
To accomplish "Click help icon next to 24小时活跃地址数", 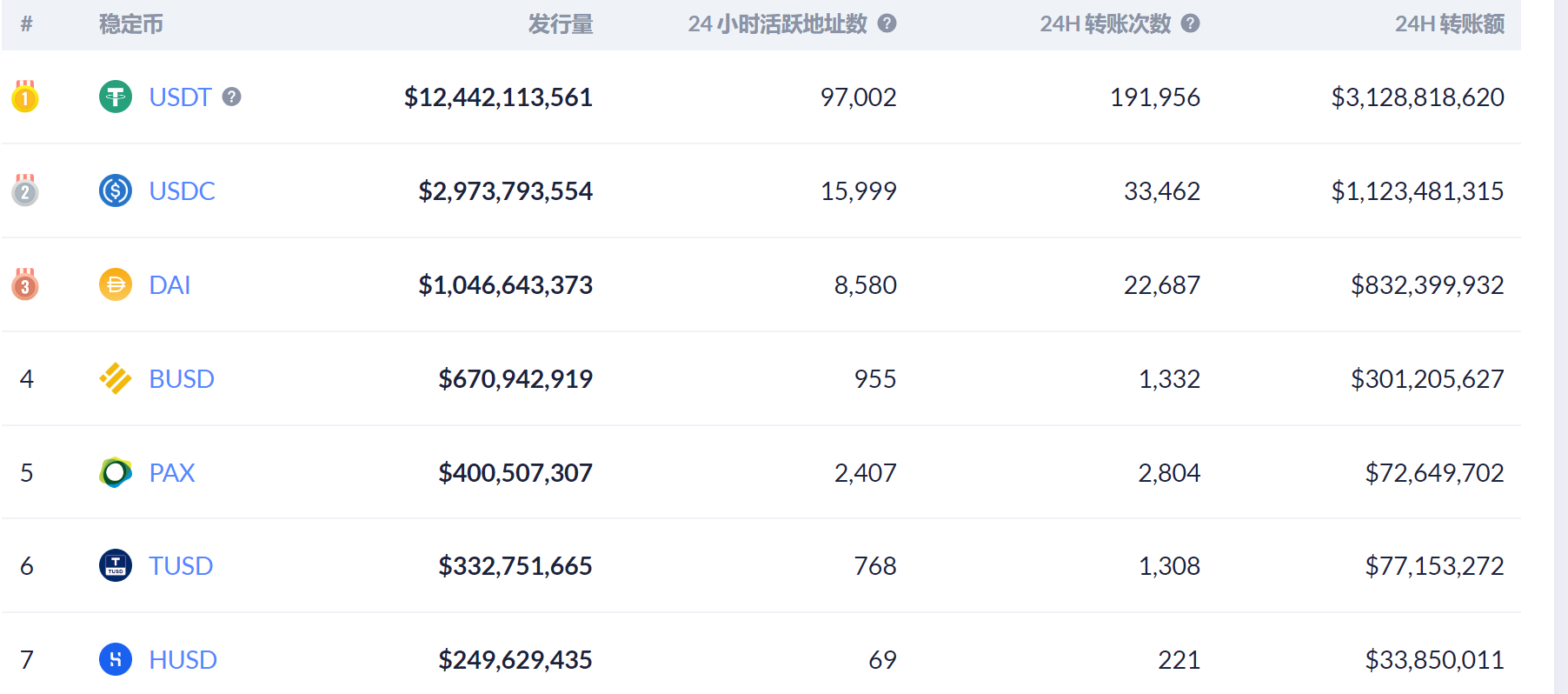I will [x=887, y=23].
